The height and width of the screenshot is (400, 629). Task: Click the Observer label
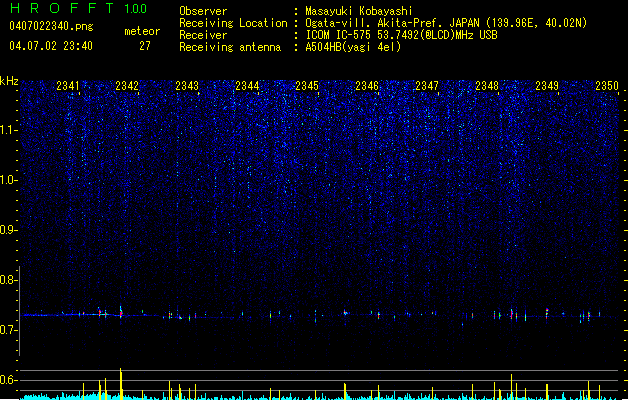(203, 11)
